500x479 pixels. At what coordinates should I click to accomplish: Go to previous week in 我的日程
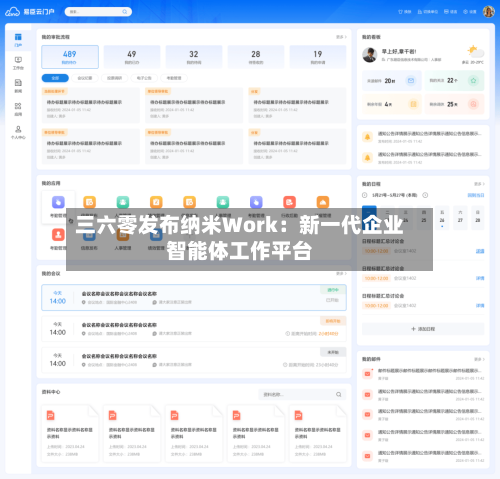[x=365, y=195]
